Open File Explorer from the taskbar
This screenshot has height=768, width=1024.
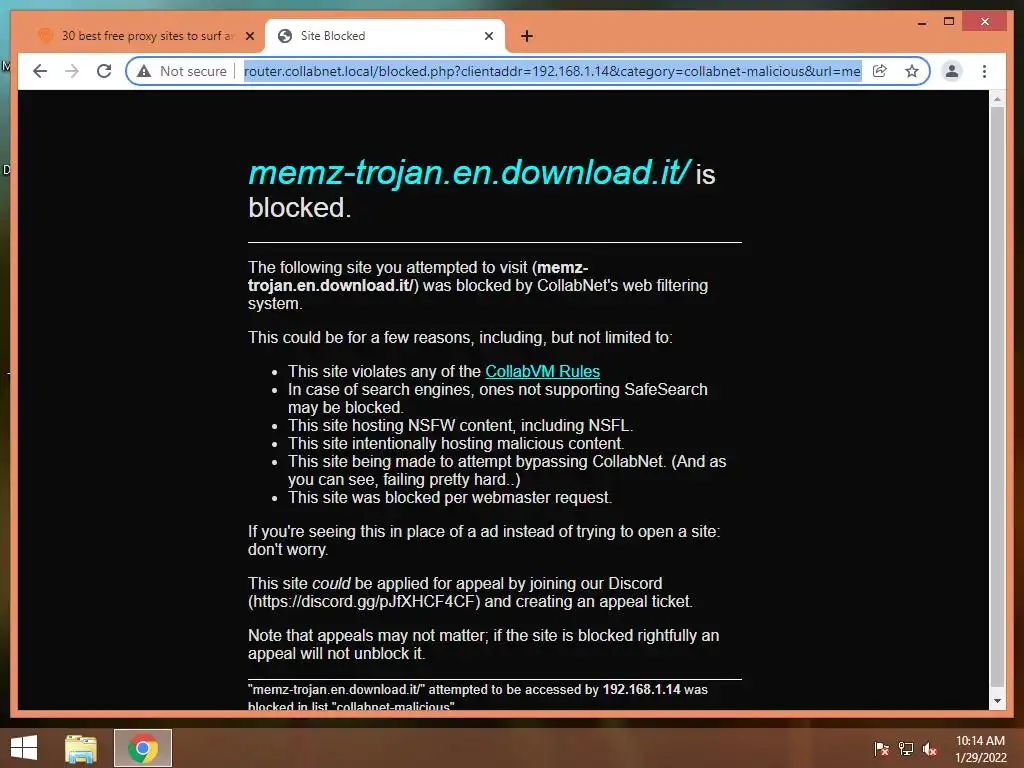(80, 748)
